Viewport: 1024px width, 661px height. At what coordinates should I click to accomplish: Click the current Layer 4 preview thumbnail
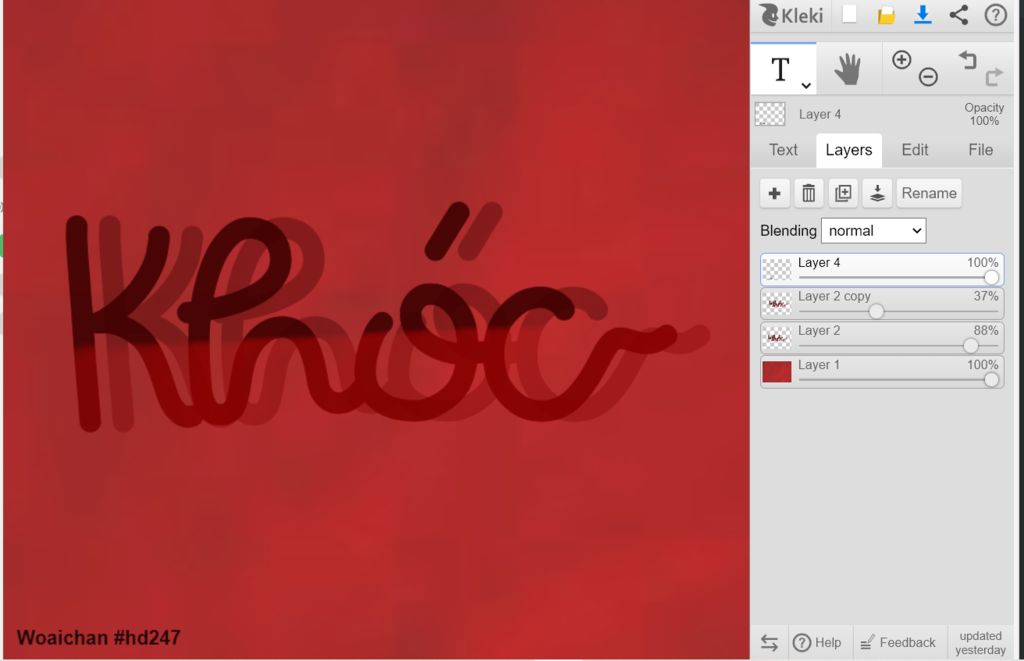(x=770, y=114)
